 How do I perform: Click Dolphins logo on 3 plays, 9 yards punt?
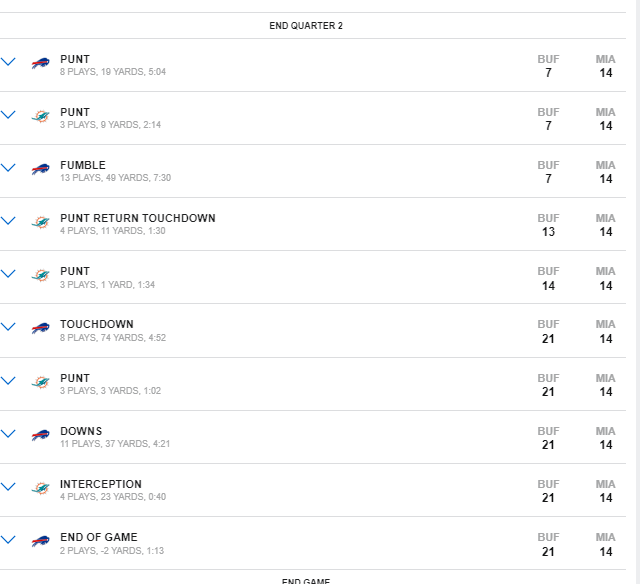click(x=40, y=116)
